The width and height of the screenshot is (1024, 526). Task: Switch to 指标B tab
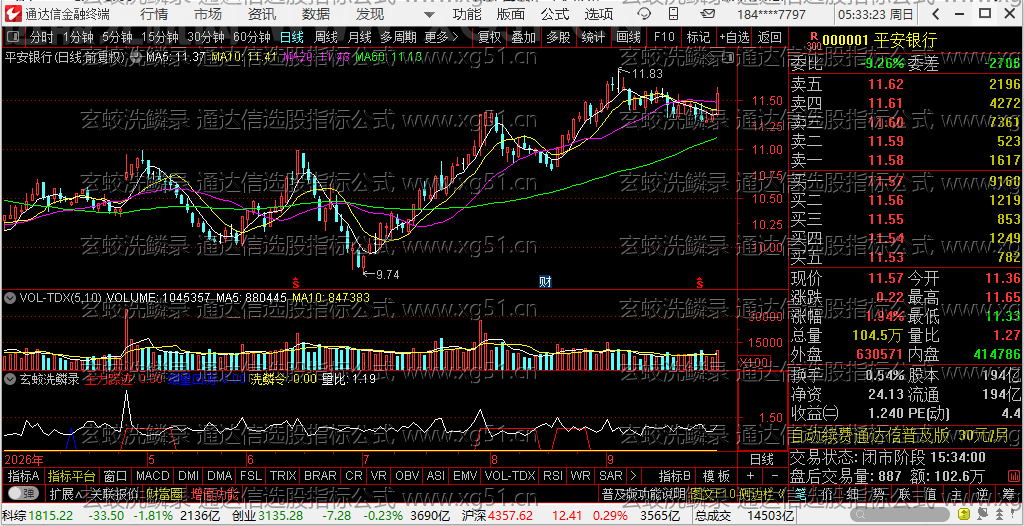click(675, 476)
